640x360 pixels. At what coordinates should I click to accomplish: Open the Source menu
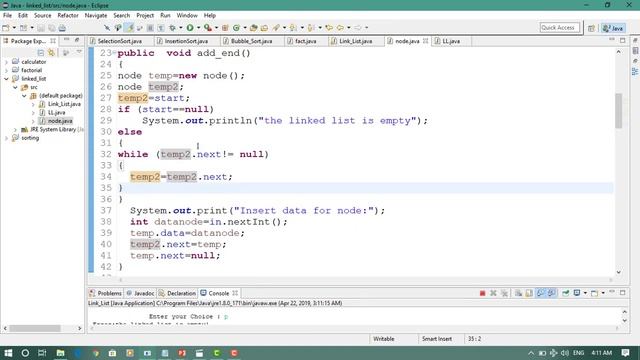click(42, 15)
